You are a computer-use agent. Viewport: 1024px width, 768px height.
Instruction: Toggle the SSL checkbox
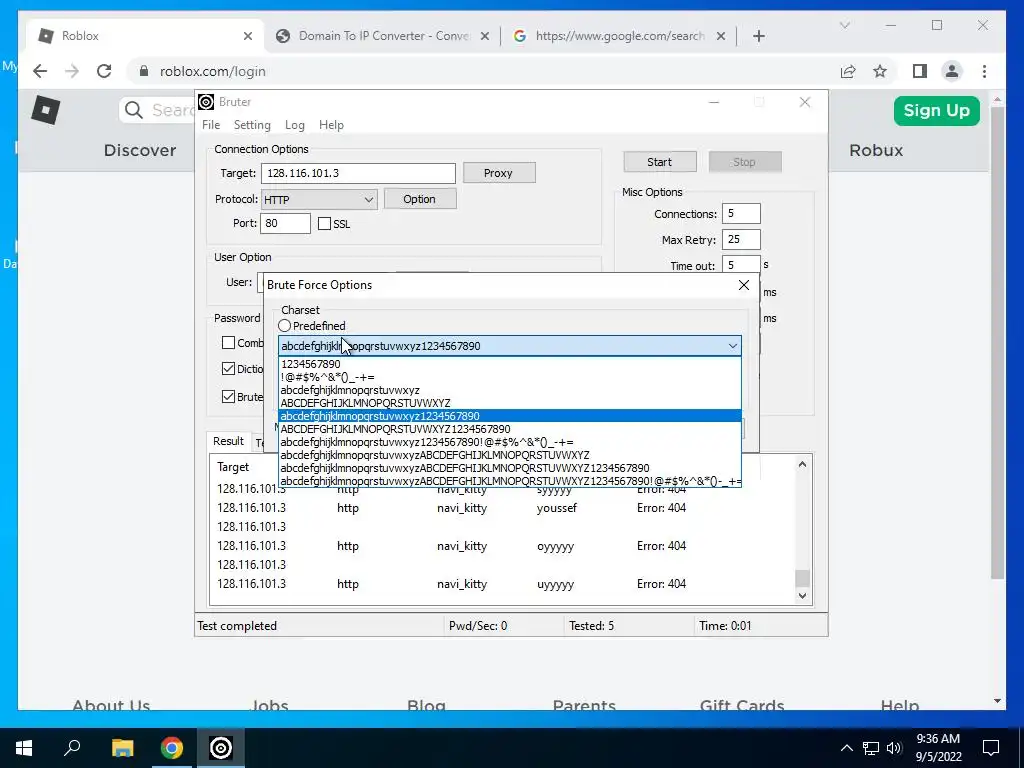click(x=325, y=224)
